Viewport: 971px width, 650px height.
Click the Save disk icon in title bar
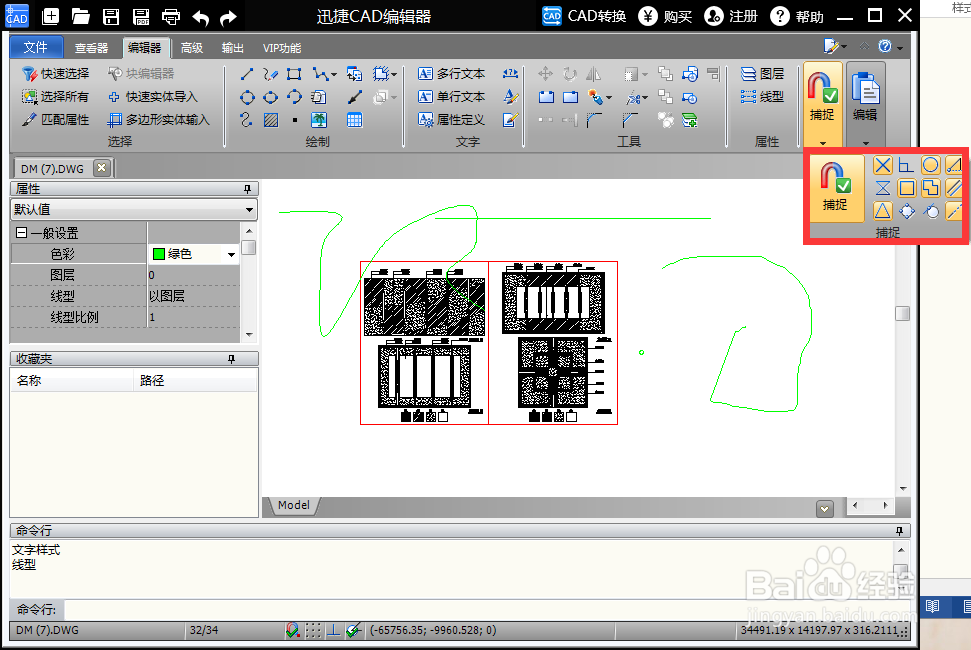tap(111, 16)
